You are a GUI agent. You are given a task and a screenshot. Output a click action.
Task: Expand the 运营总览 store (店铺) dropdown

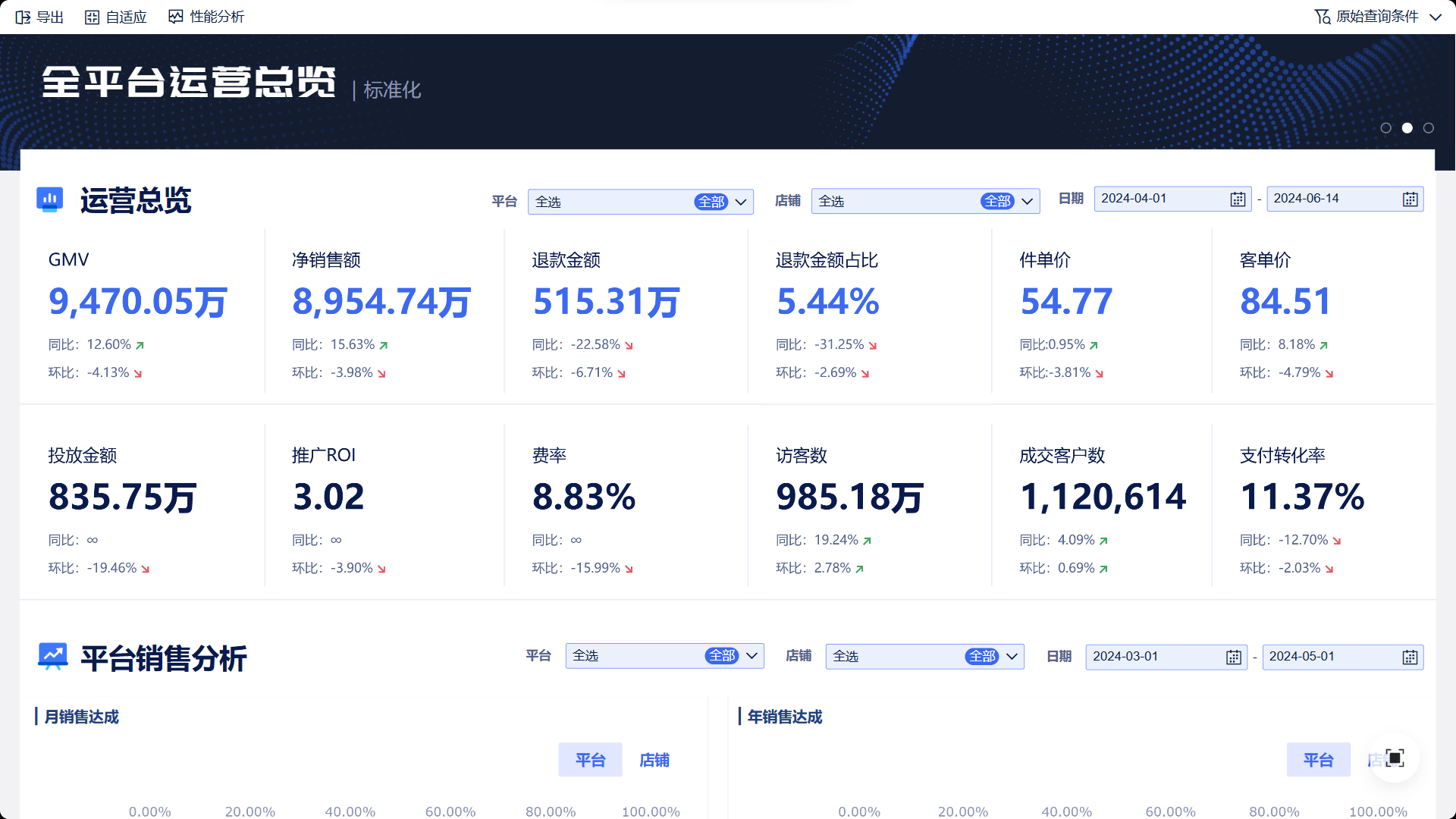1027,201
